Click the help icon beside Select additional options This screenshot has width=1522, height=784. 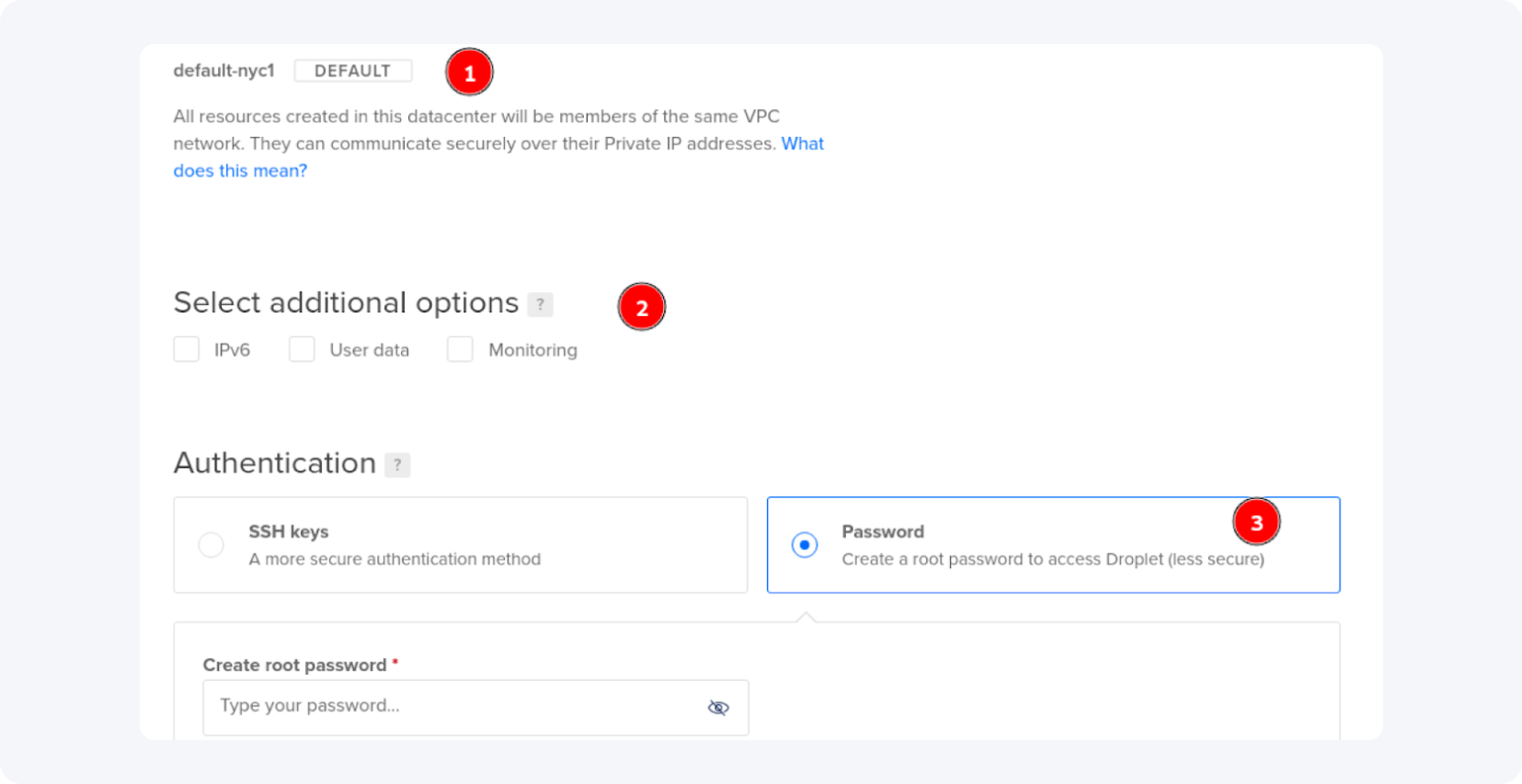coord(540,304)
